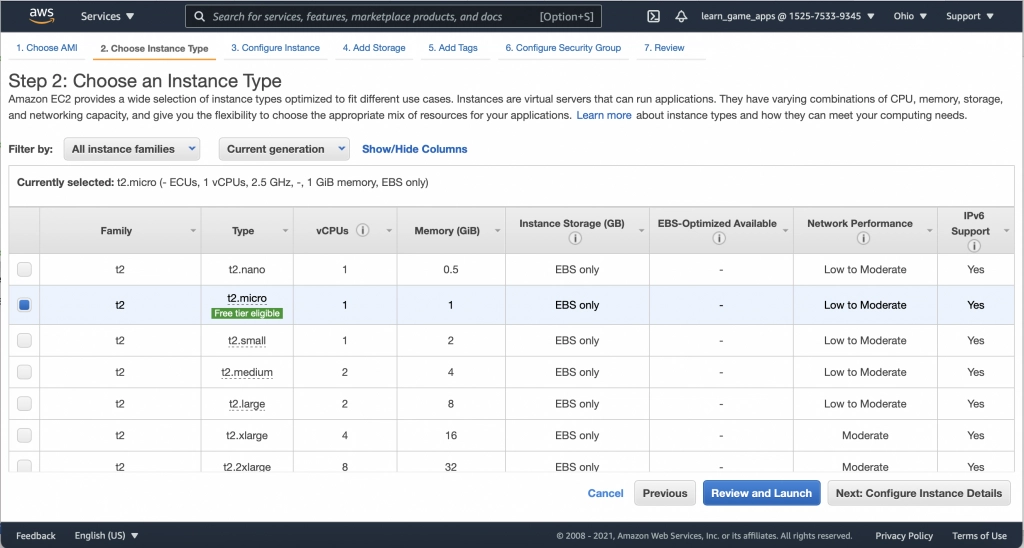Deselect the t2.micro instance checkbox

(24, 304)
